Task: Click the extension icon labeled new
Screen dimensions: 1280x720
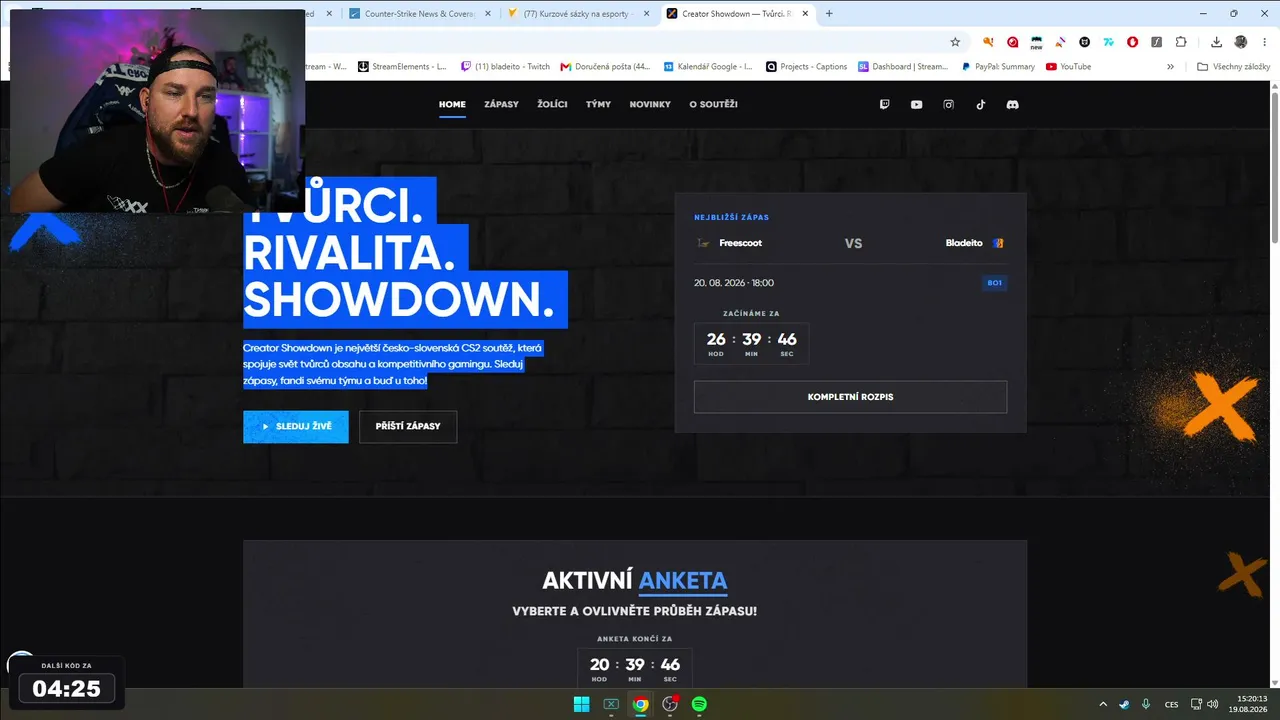Action: pyautogui.click(x=1037, y=42)
